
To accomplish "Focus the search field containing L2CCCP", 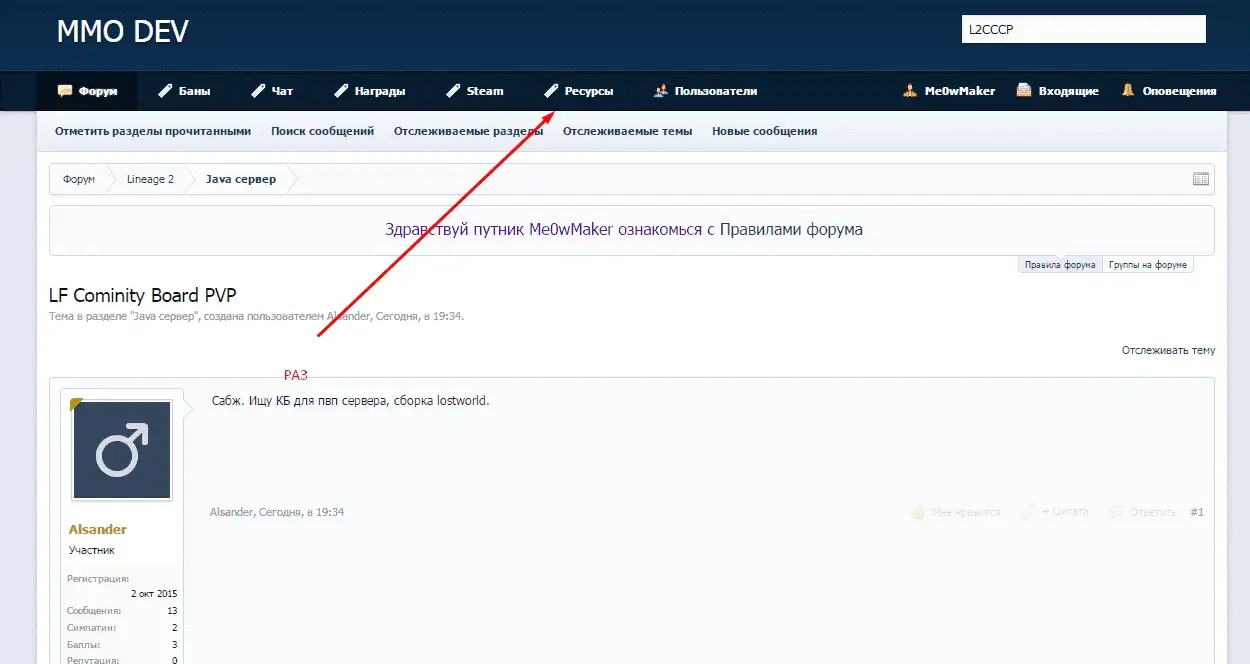I will click(1083, 30).
